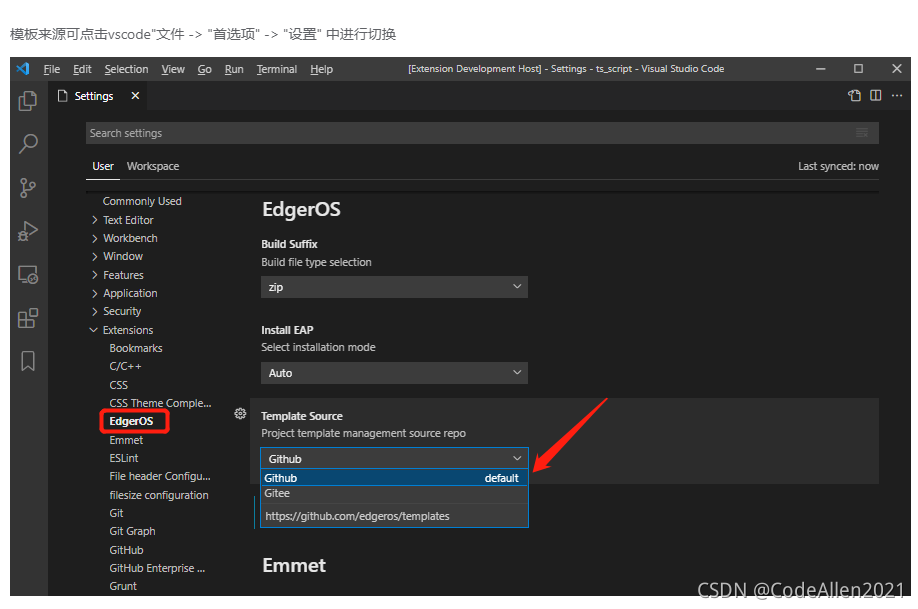918x609 pixels.
Task: Click the Template Source setting title
Action: pyautogui.click(x=302, y=416)
